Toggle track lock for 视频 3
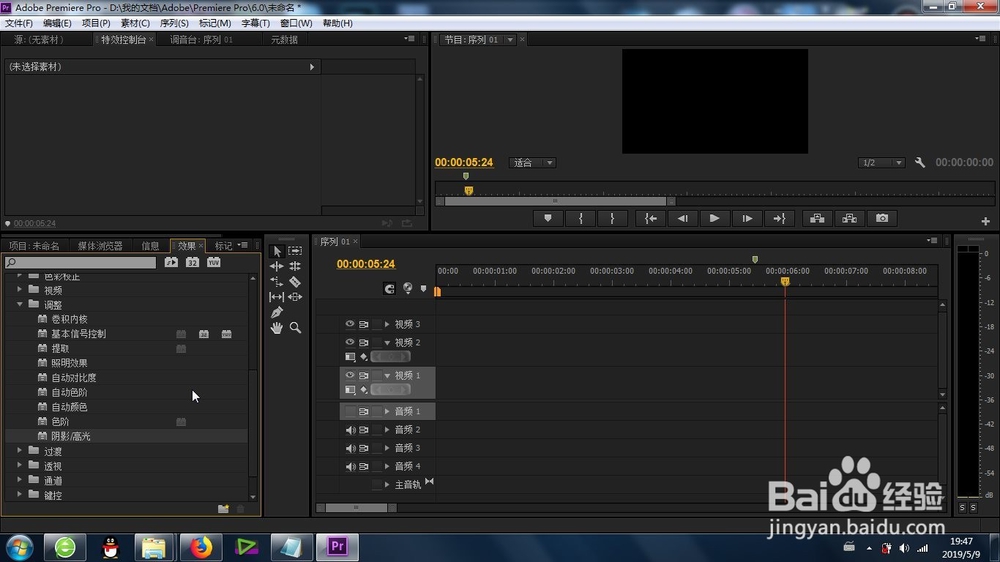This screenshot has width=1000, height=562. click(377, 324)
